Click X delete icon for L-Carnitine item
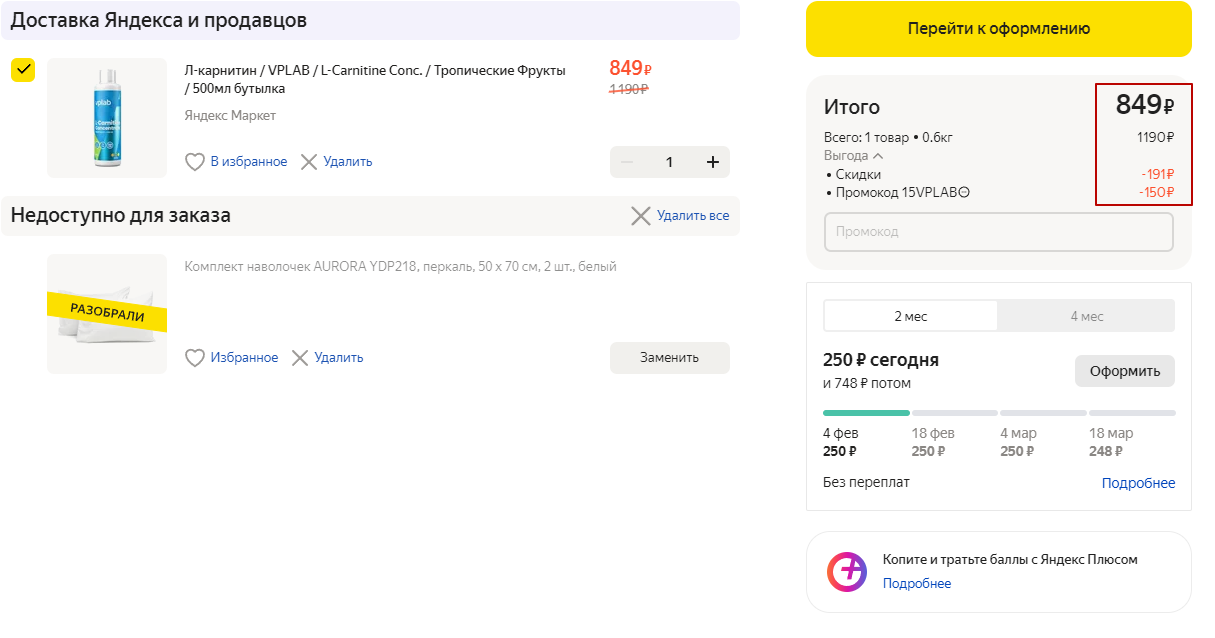1215x638 pixels. [309, 162]
